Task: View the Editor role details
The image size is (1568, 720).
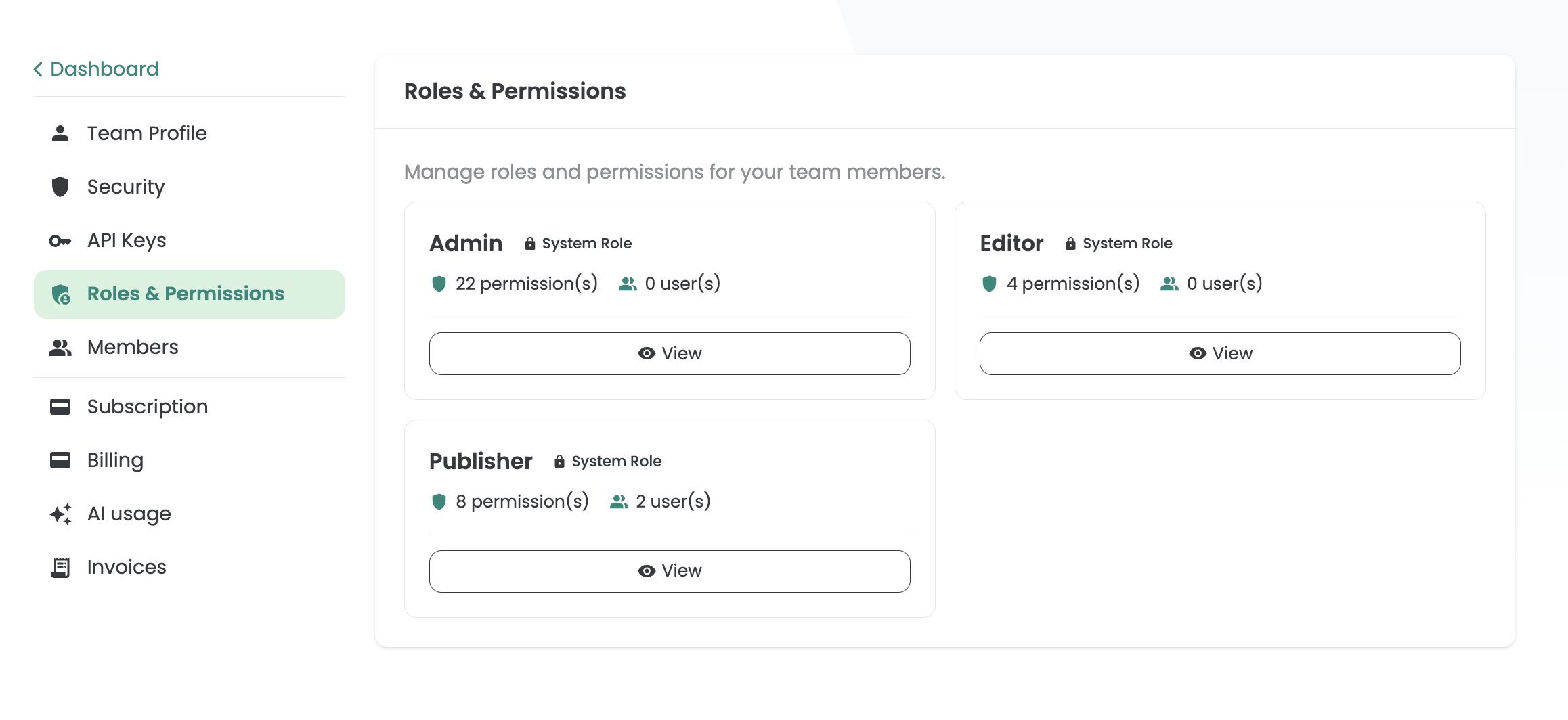Action: (x=1220, y=353)
